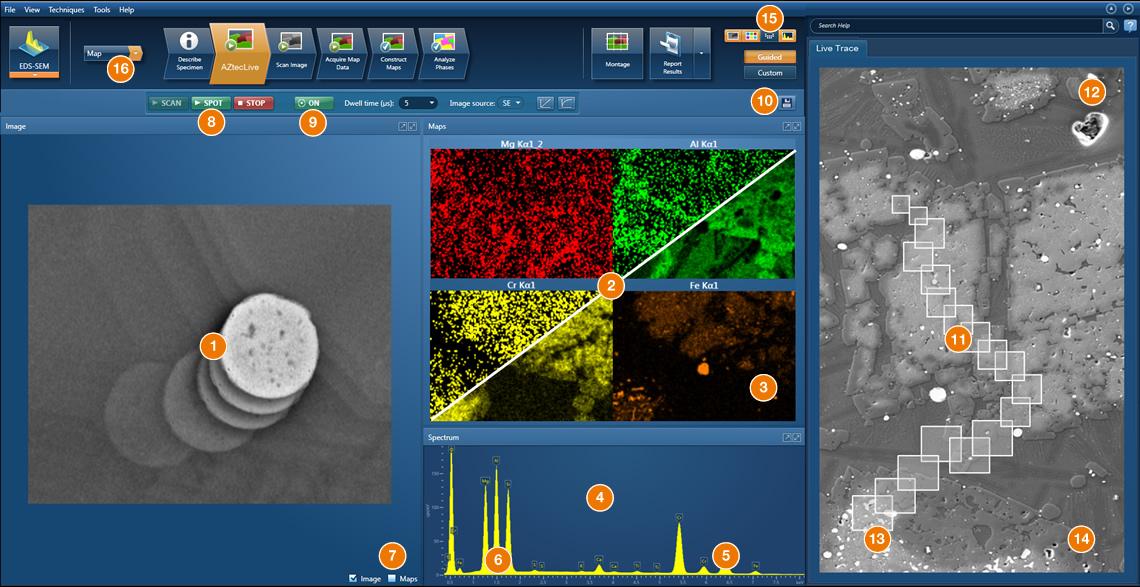The image size is (1140, 587).
Task: Open the Image source SE dropdown
Action: [513, 102]
